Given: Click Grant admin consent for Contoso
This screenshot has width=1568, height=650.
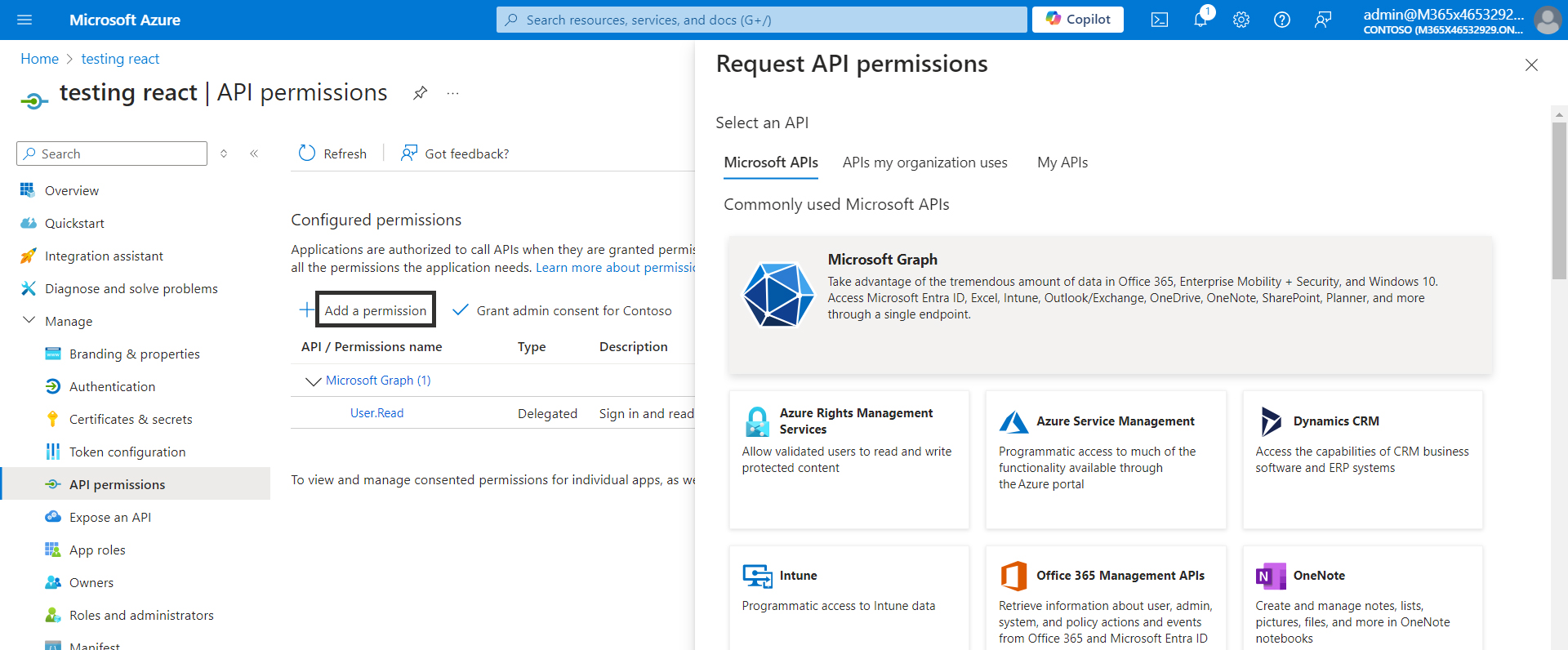Looking at the screenshot, I should coord(563,310).
